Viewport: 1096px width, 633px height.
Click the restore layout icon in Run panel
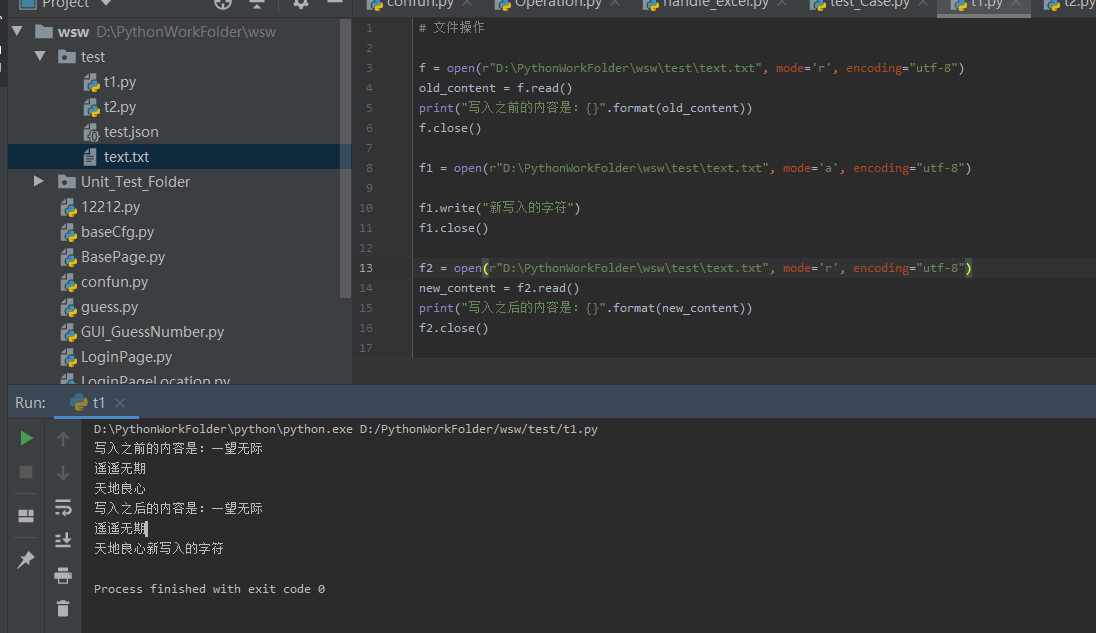coord(26,516)
